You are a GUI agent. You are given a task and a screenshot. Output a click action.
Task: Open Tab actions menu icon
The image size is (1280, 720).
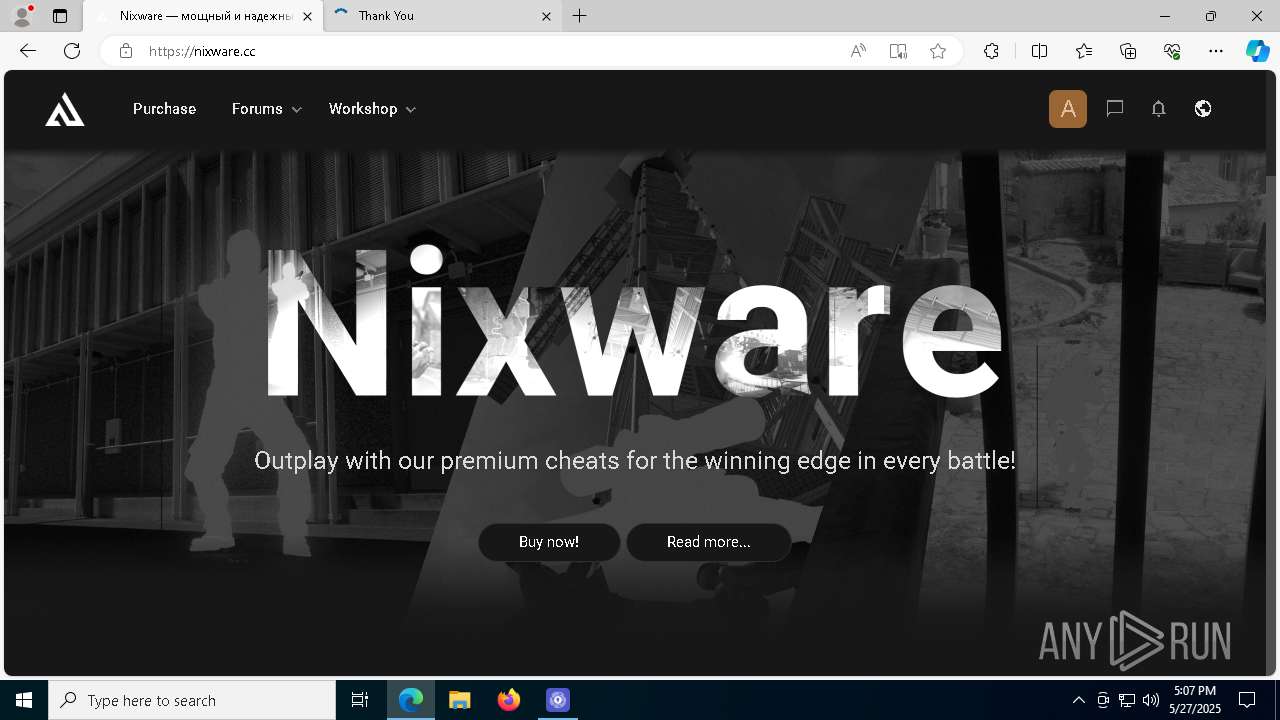coord(60,16)
